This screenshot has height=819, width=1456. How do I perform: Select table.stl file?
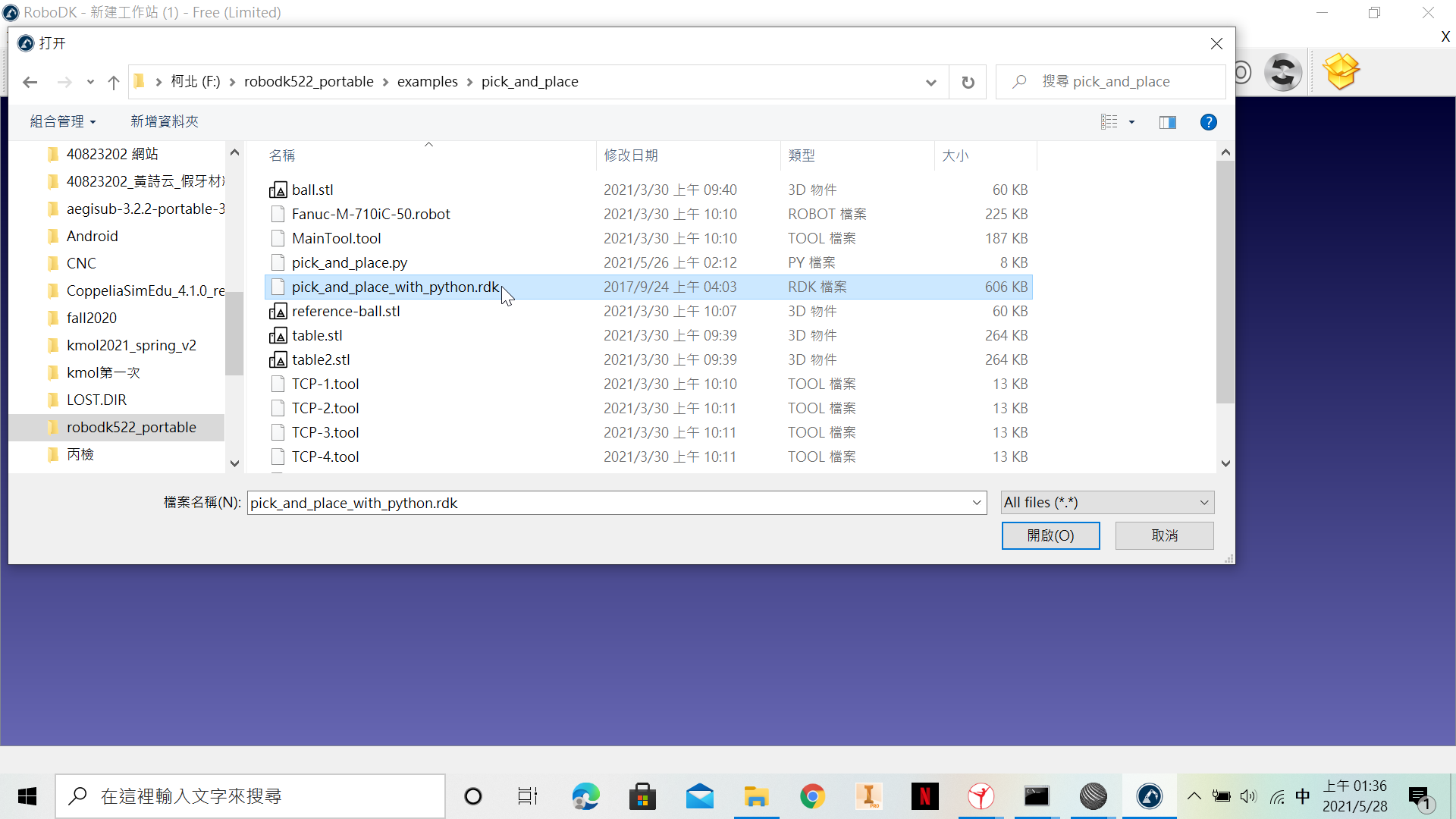tap(648, 335)
